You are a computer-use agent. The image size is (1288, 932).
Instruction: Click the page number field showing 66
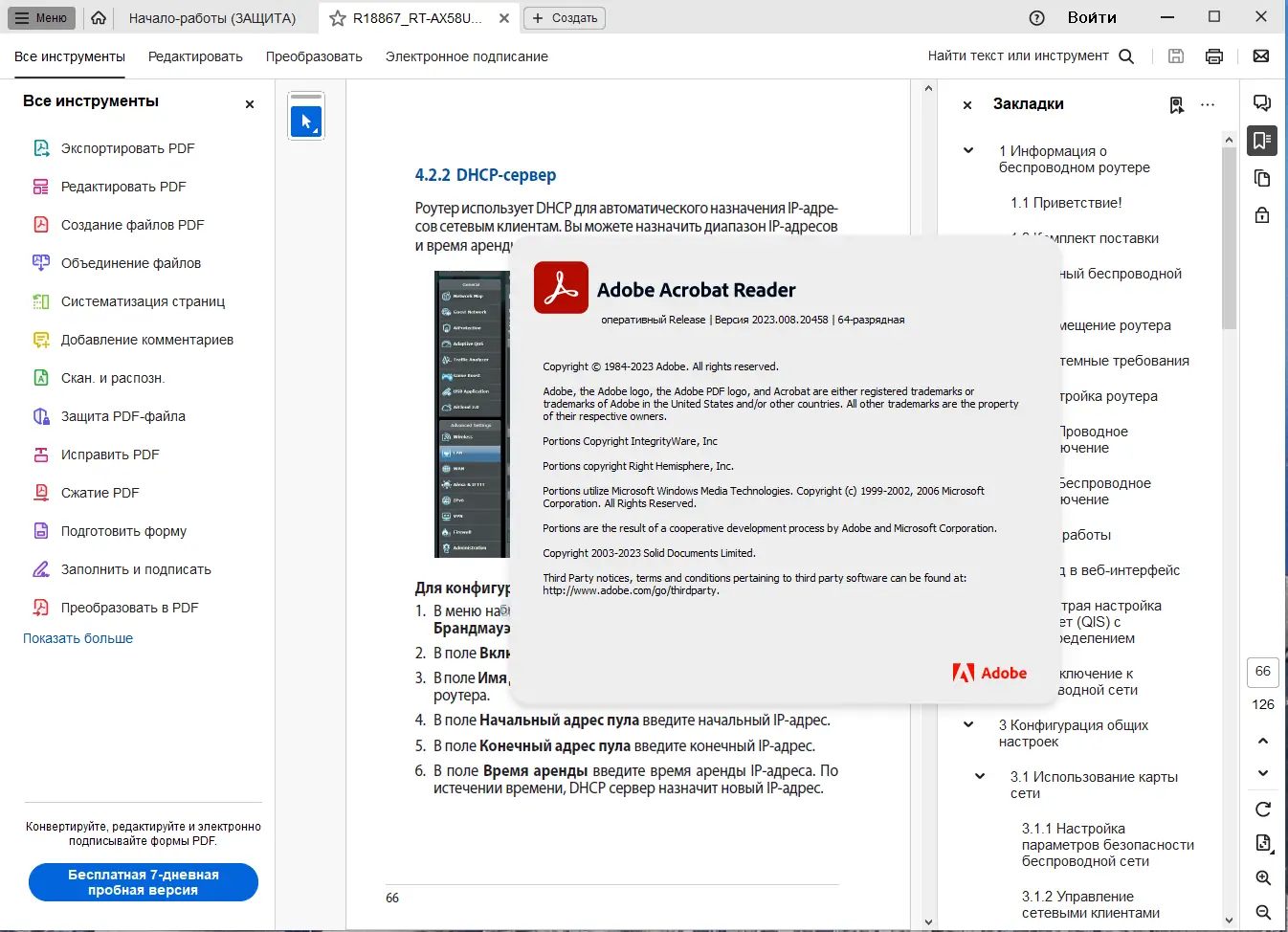(1263, 672)
